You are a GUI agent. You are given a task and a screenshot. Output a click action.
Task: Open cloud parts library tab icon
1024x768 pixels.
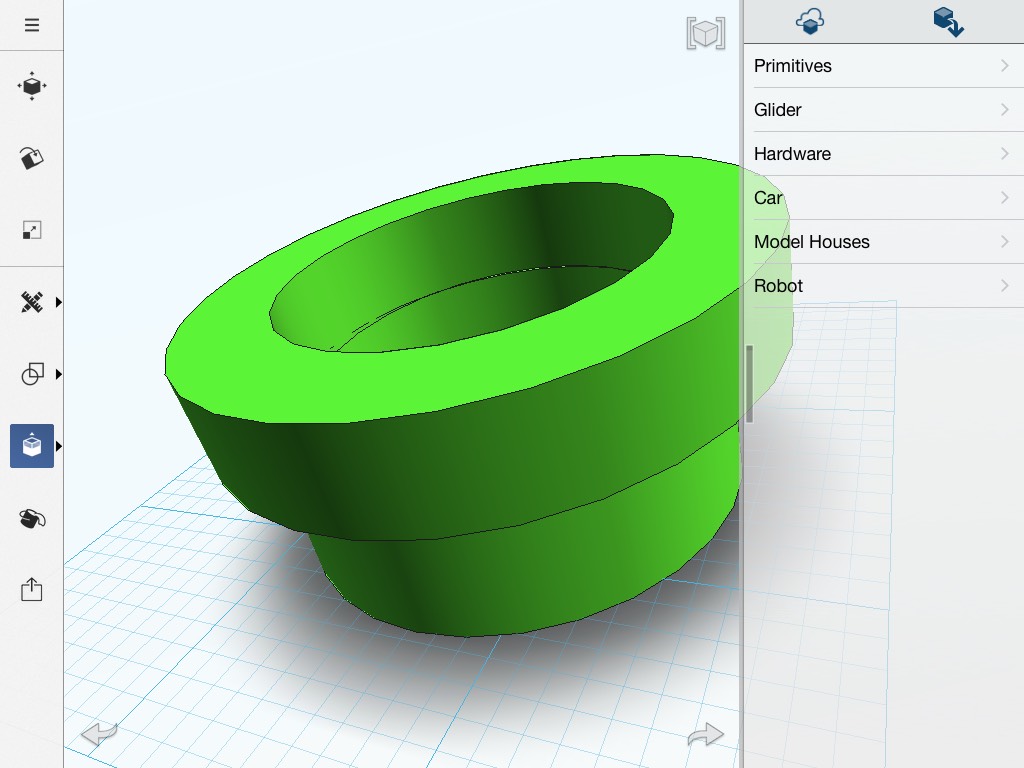(810, 21)
